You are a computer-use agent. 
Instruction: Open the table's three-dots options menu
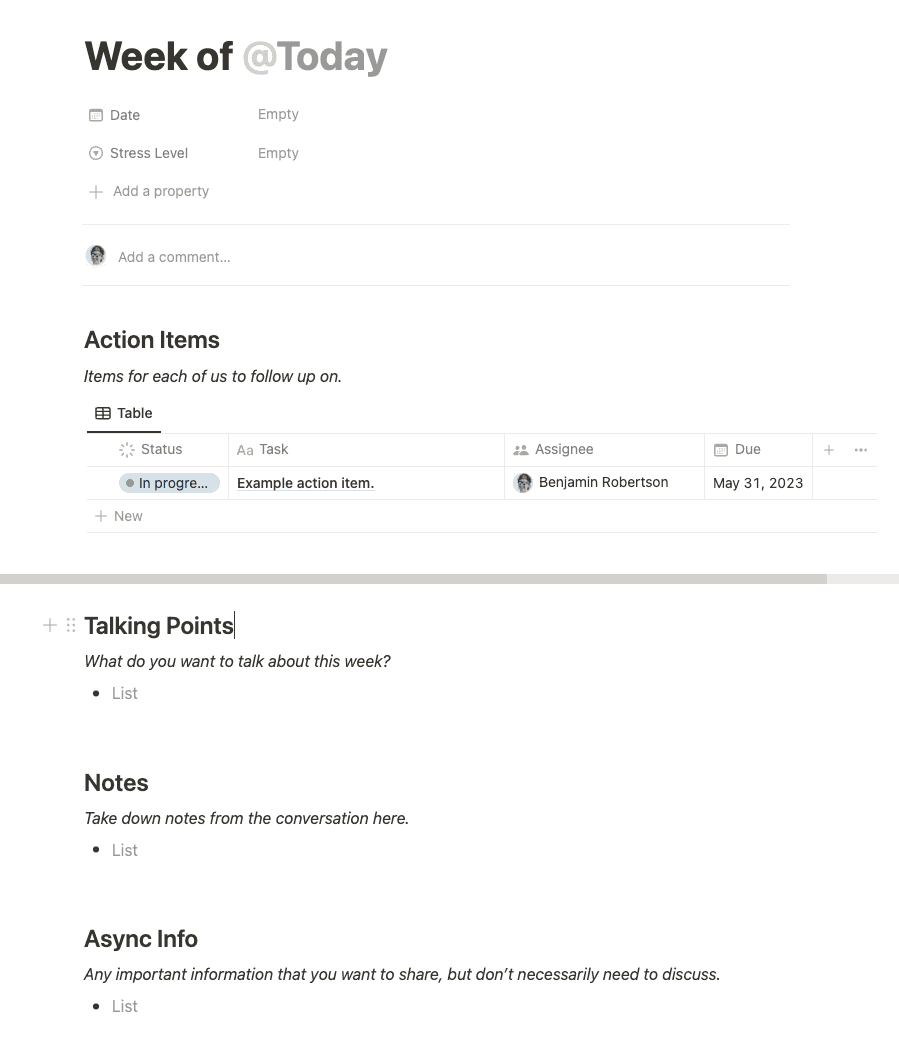pos(861,449)
